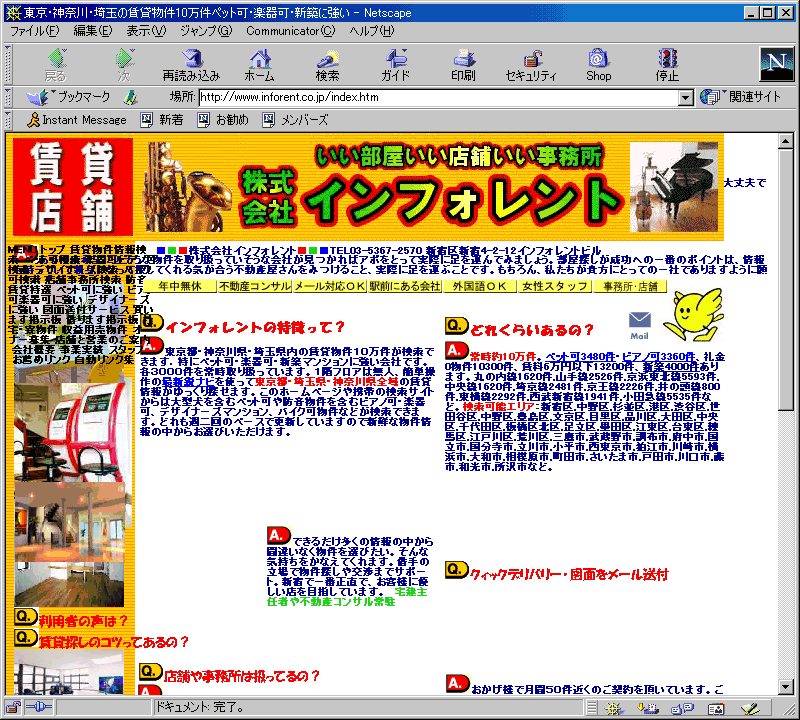Follow the ピアノ可3360件 link

click(658, 357)
